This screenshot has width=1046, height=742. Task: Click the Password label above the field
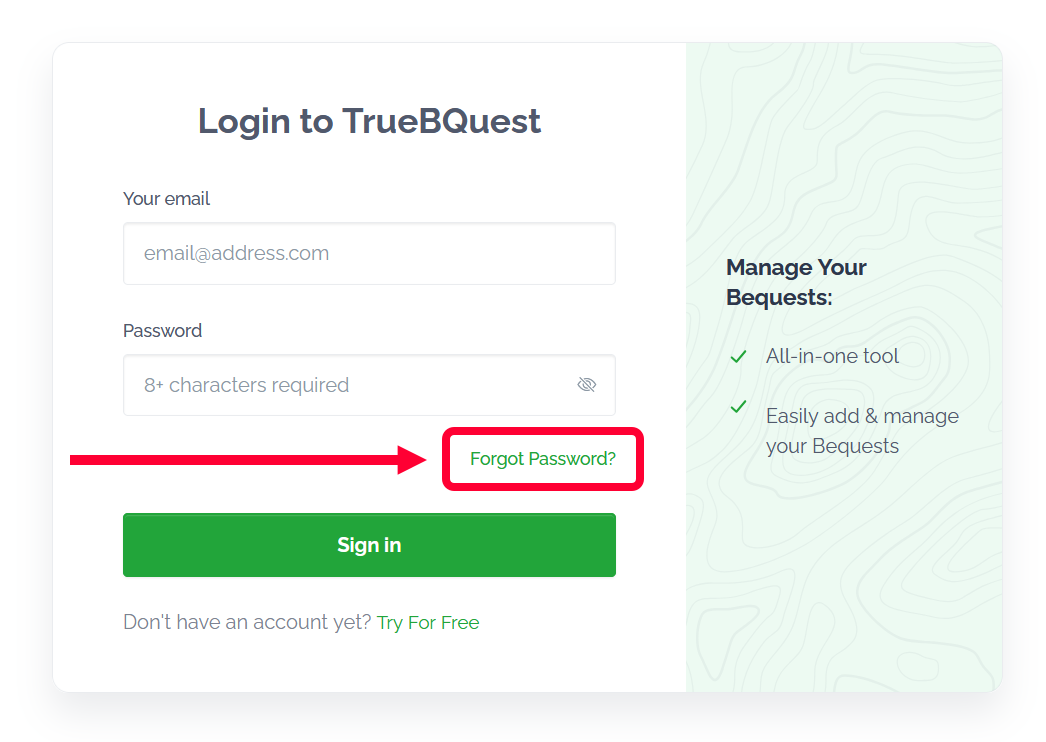(162, 331)
